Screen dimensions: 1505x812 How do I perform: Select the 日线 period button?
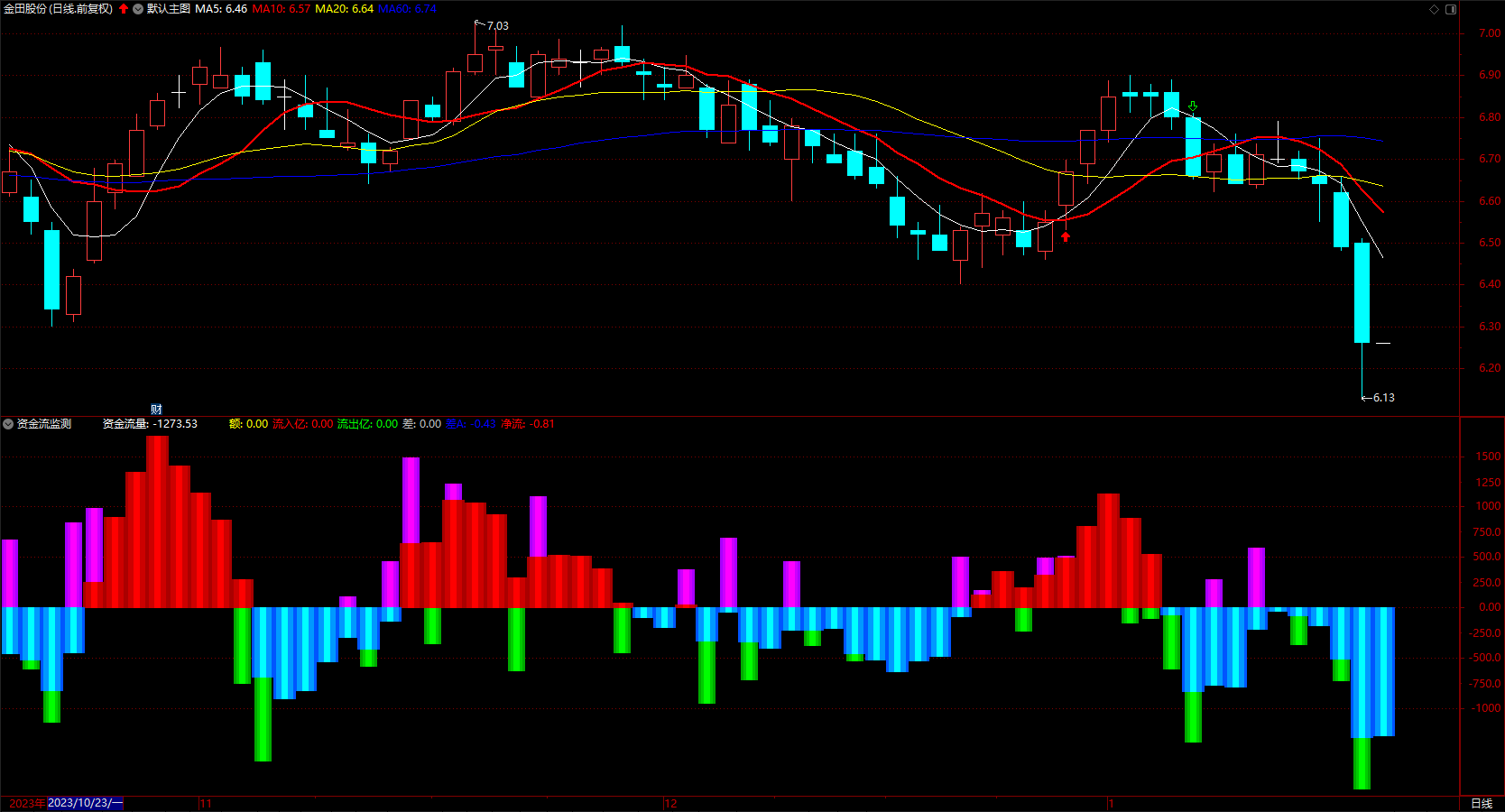pyautogui.click(x=1482, y=803)
